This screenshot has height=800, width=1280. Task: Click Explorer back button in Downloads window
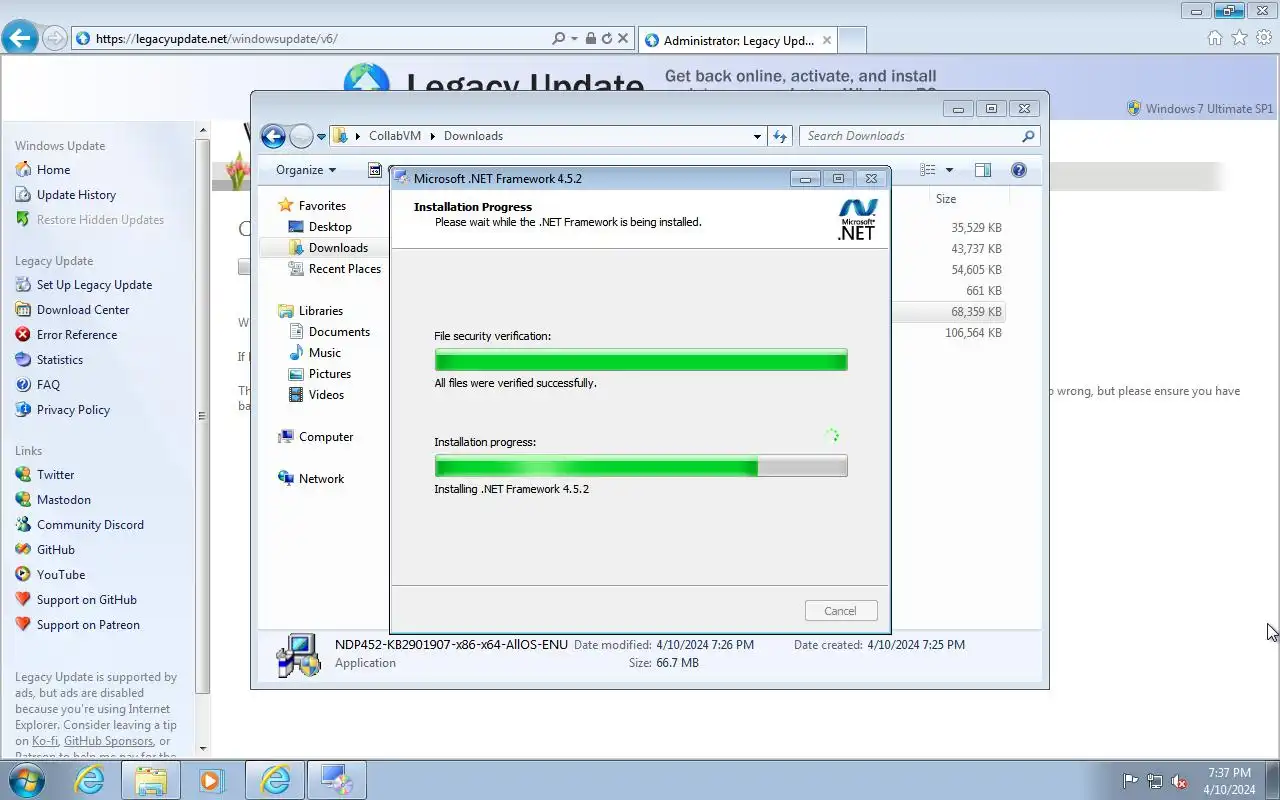click(x=273, y=136)
